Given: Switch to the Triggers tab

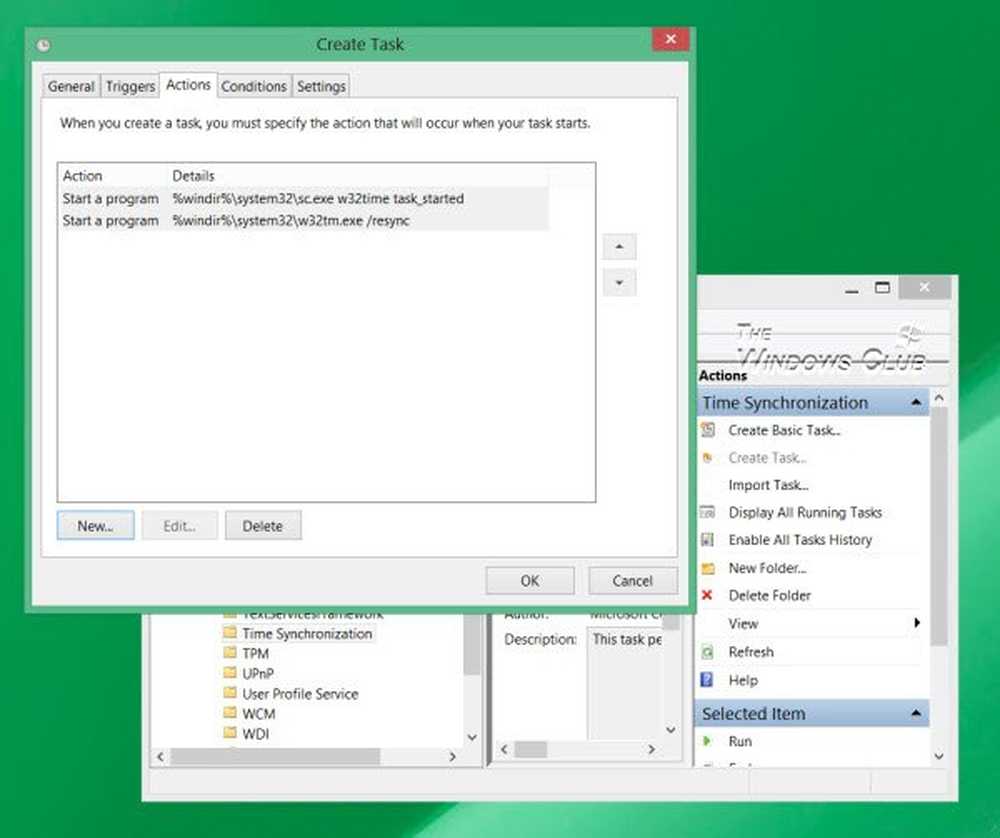Looking at the screenshot, I should [x=130, y=86].
